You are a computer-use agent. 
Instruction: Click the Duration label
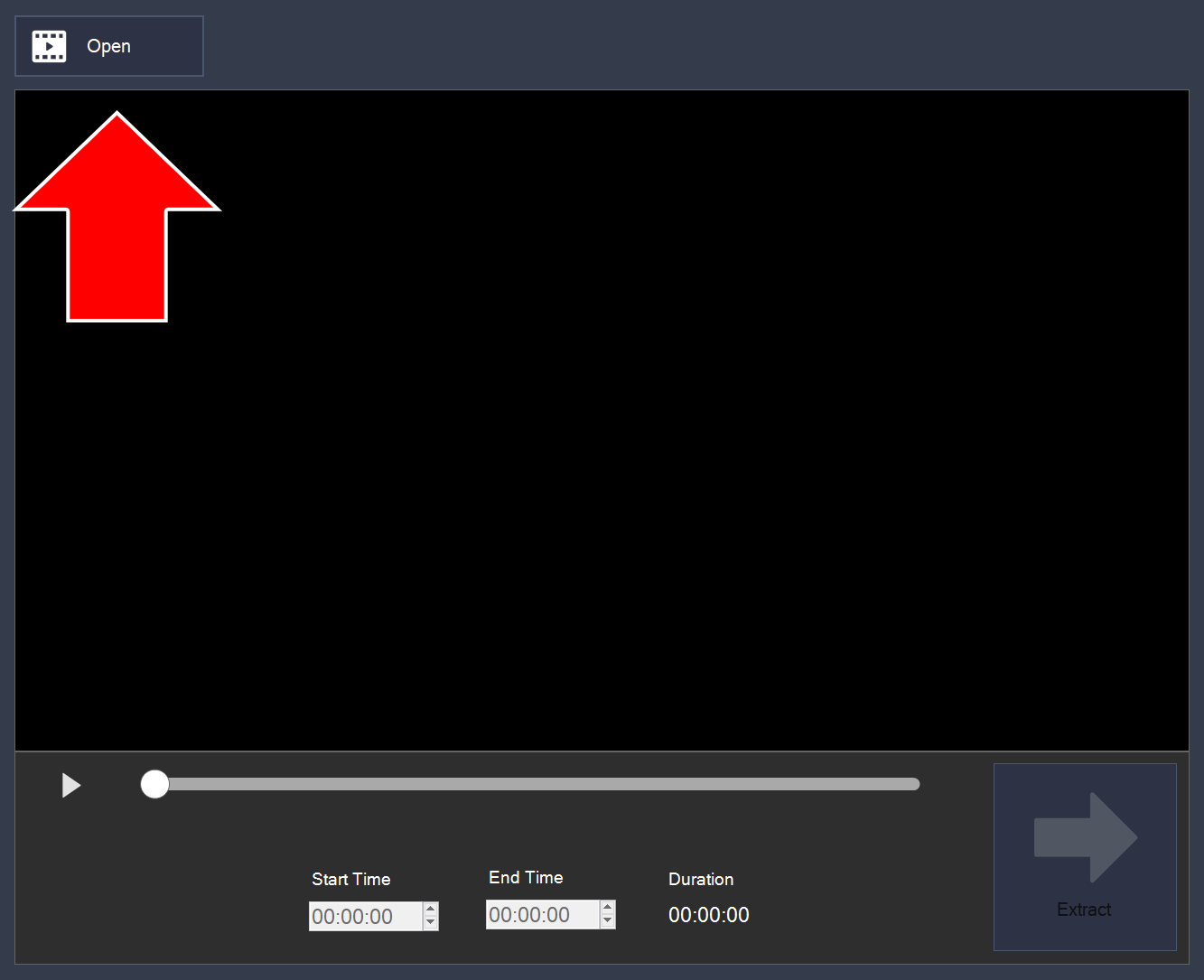point(701,879)
